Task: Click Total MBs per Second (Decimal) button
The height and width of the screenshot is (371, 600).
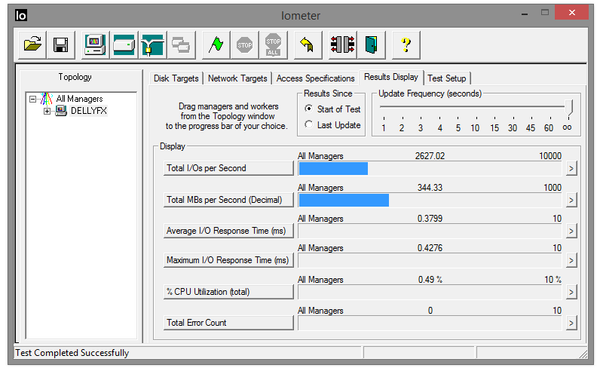Action: coord(228,200)
